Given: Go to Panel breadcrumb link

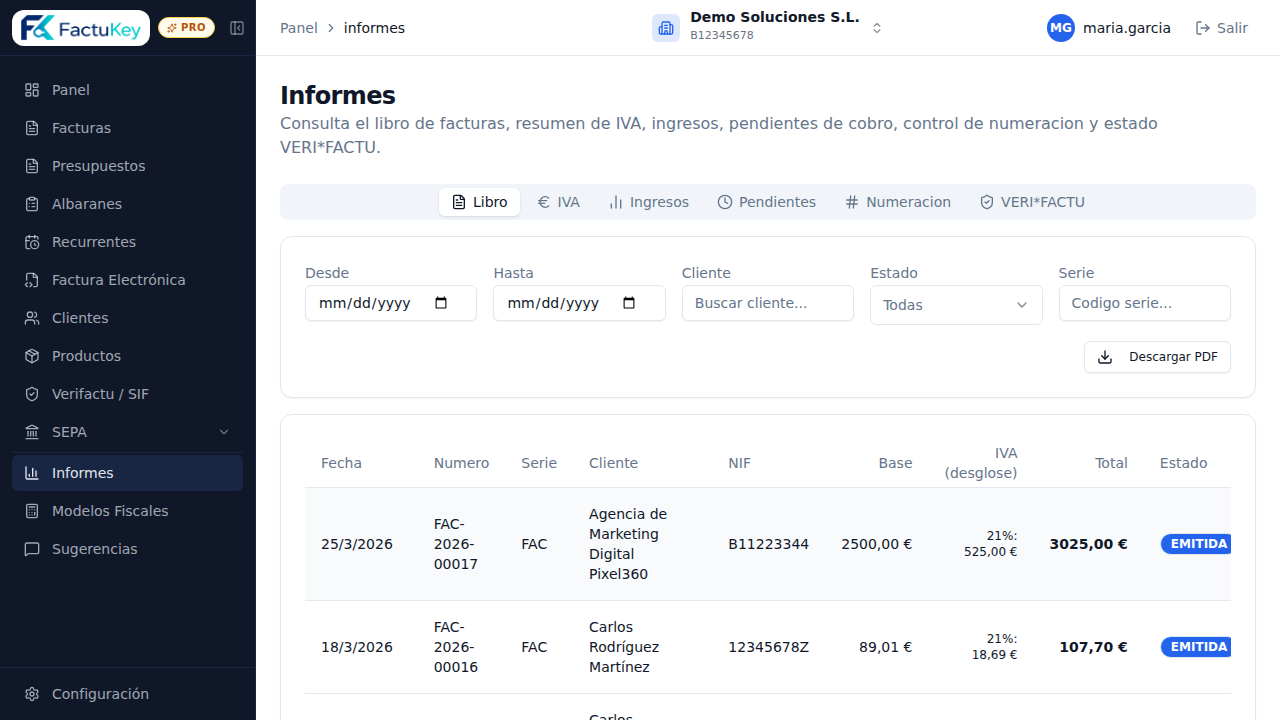Looking at the screenshot, I should coord(299,28).
